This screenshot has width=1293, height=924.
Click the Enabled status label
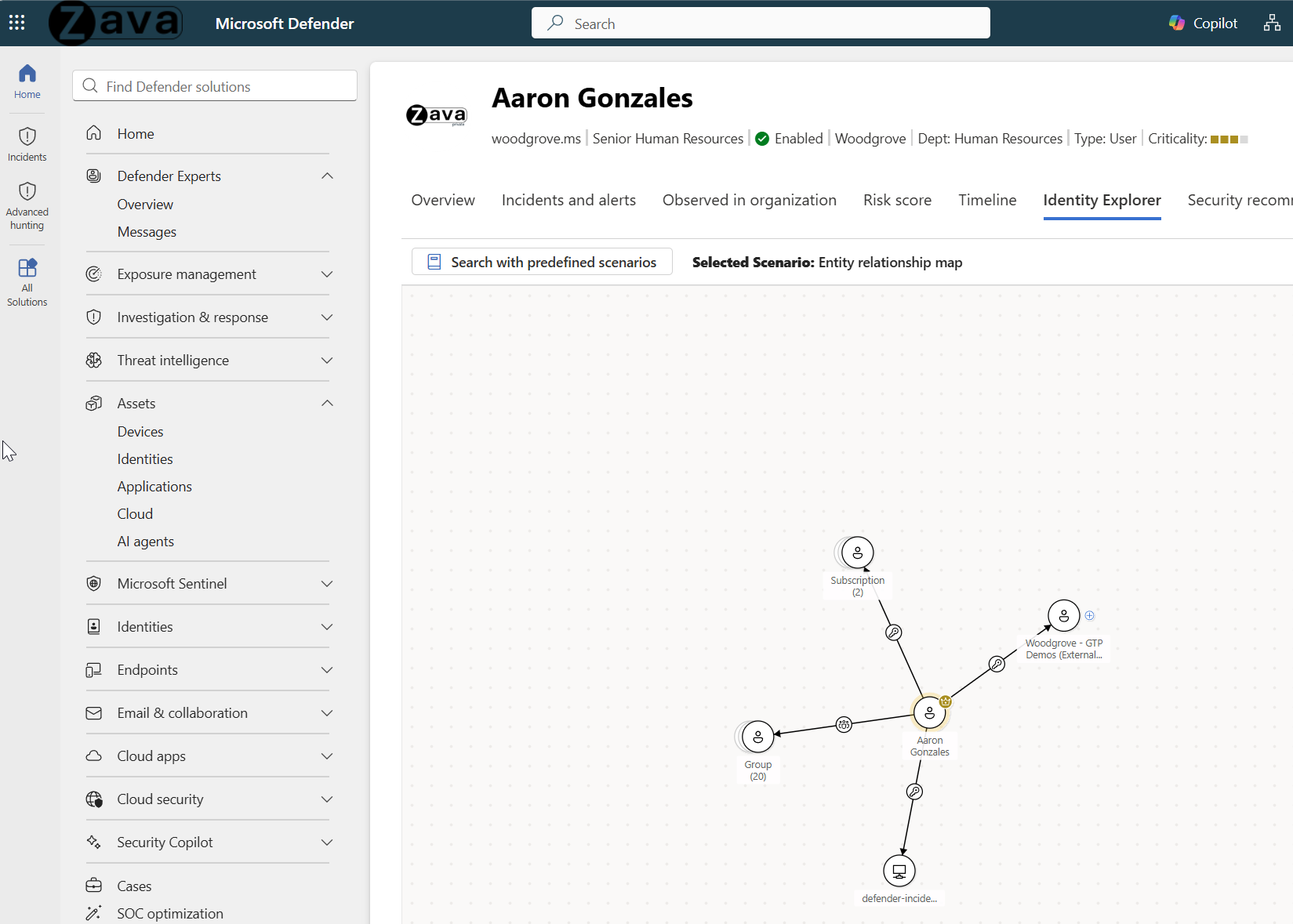click(x=799, y=139)
